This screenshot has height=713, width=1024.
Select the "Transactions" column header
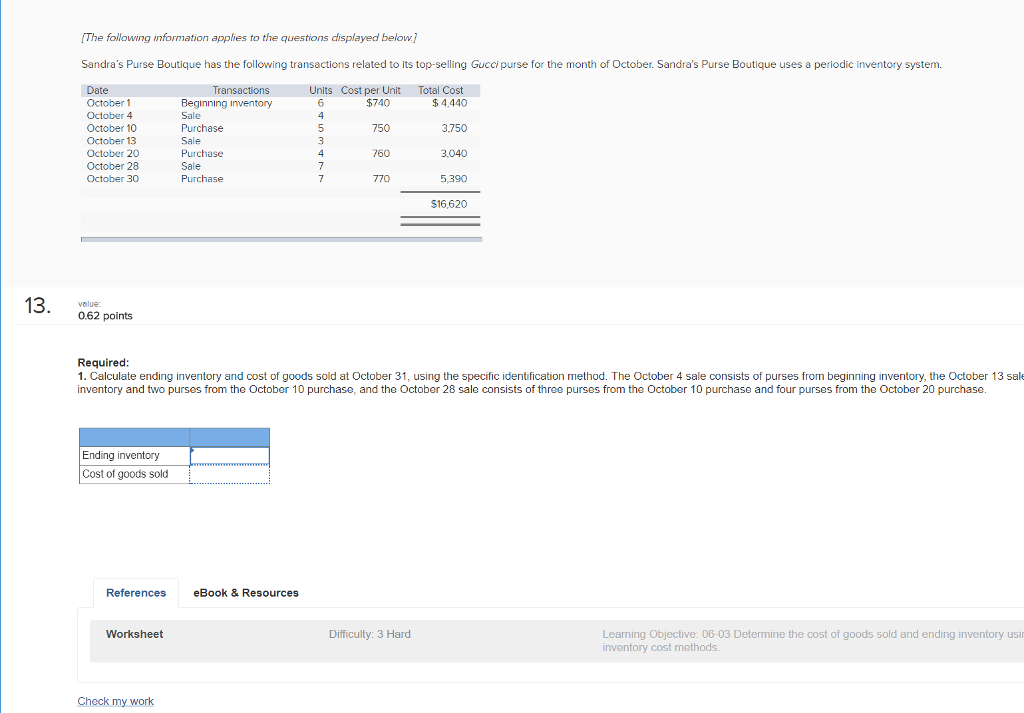pos(241,90)
